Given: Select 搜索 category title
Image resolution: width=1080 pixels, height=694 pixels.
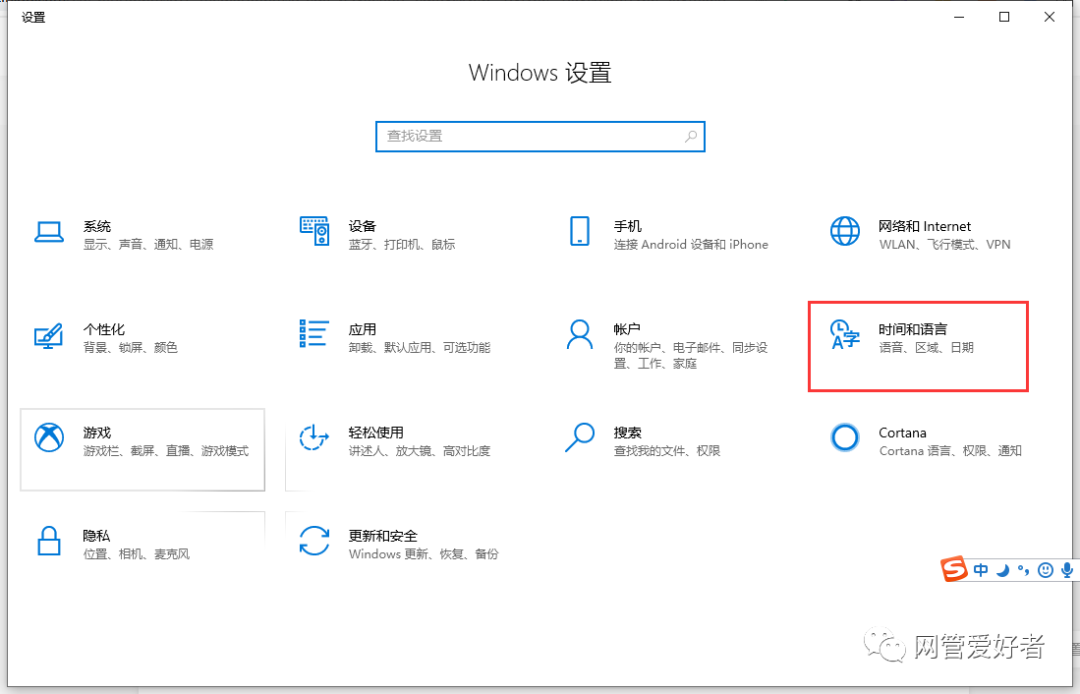Looking at the screenshot, I should (627, 432).
